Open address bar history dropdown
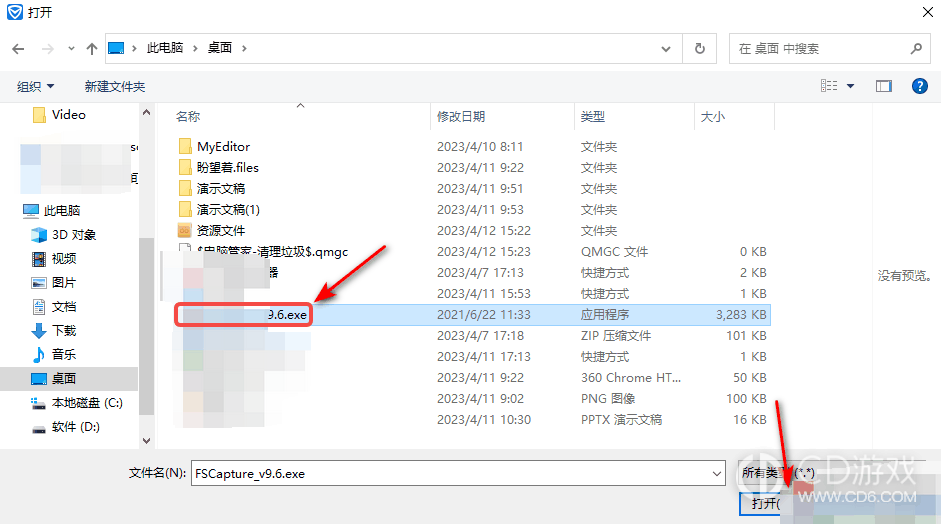This screenshot has height=524, width=941. (x=666, y=49)
